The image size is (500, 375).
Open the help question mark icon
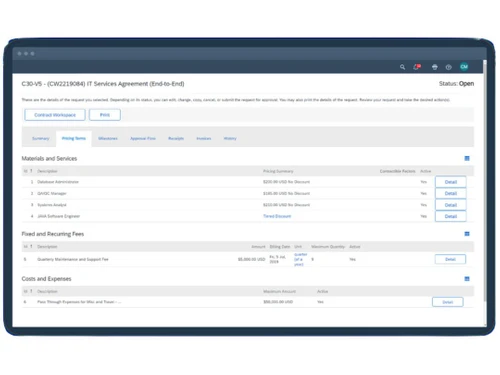tap(449, 67)
